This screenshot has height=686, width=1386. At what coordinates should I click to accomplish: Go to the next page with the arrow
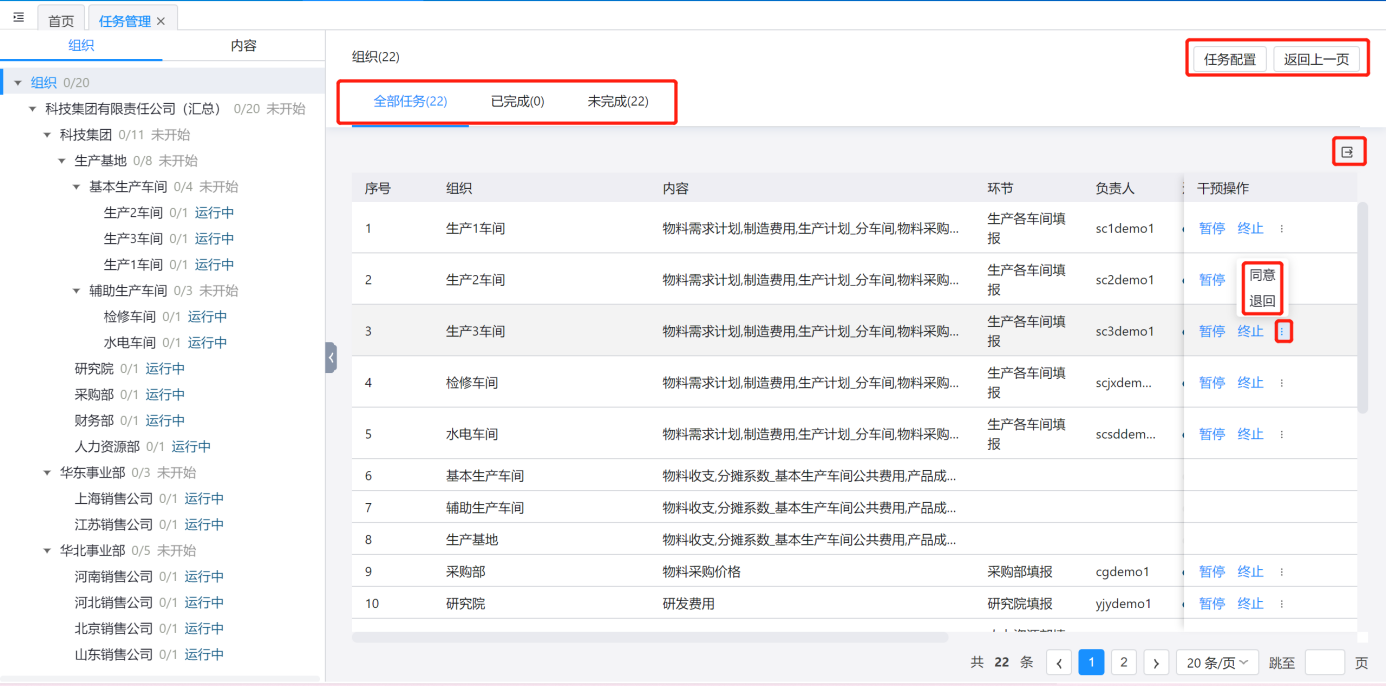[x=1156, y=662]
